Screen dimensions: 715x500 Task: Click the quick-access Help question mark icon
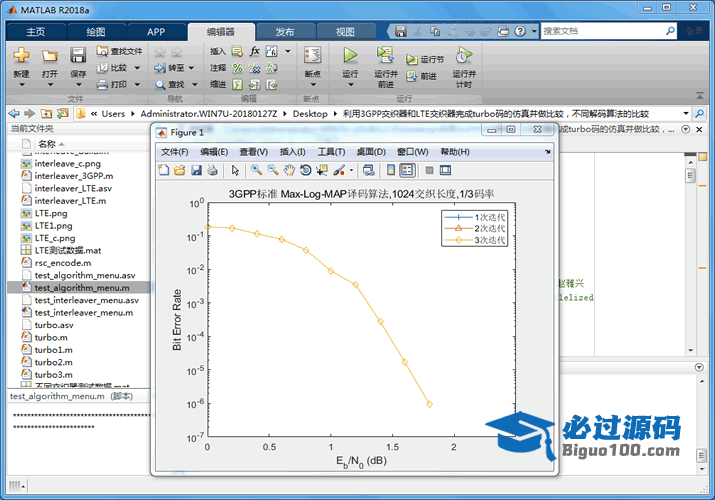(520, 31)
